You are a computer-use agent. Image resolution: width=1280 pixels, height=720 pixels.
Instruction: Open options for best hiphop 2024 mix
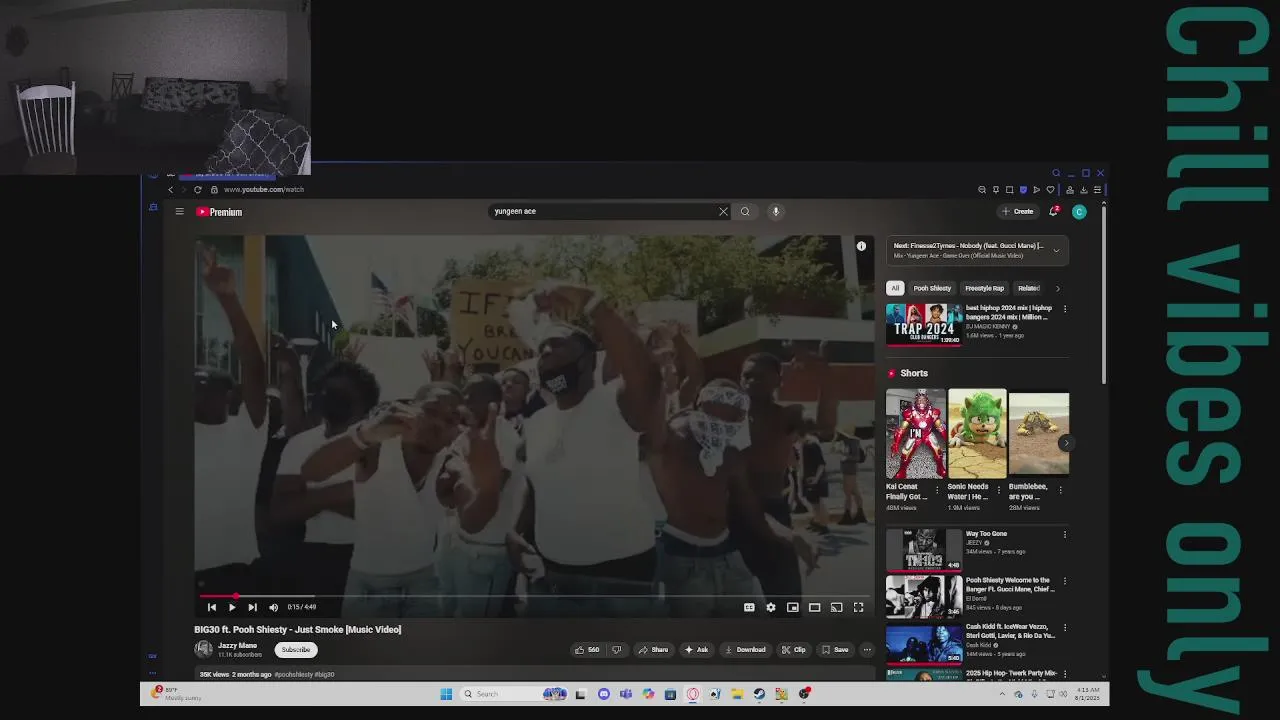[1065, 309]
